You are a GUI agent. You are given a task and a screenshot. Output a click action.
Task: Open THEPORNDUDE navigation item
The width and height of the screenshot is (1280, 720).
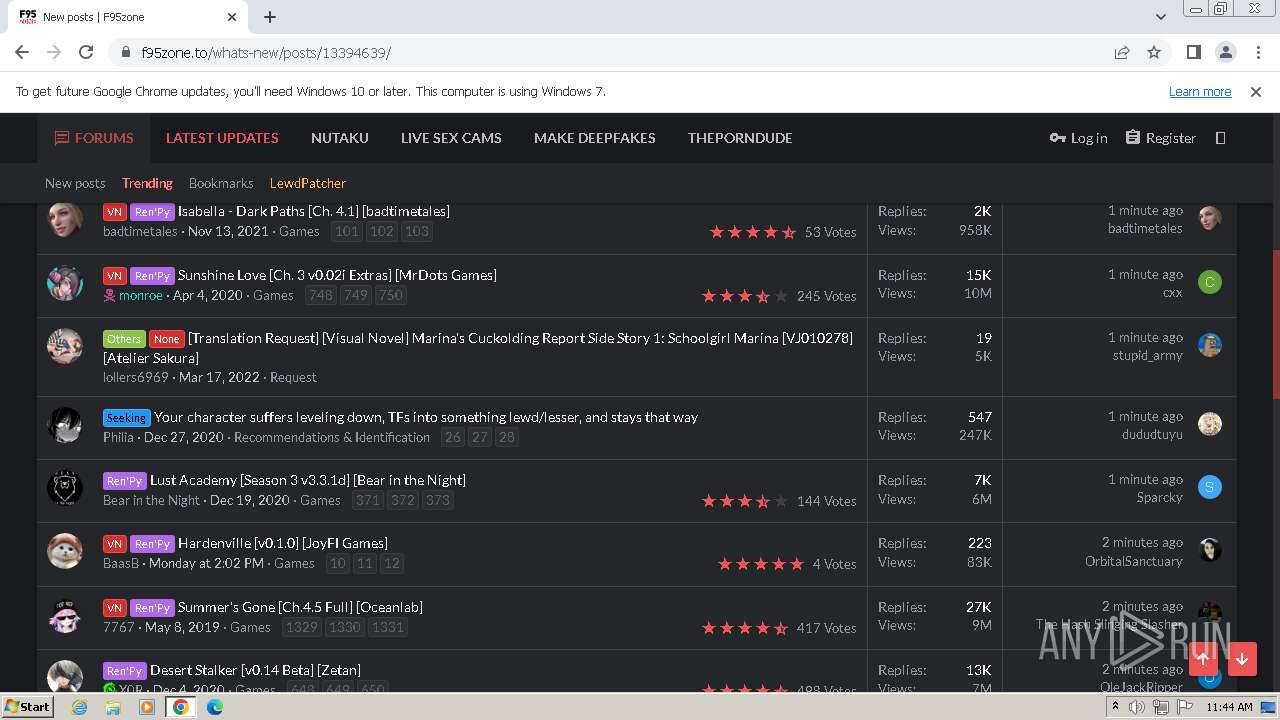pyautogui.click(x=740, y=138)
